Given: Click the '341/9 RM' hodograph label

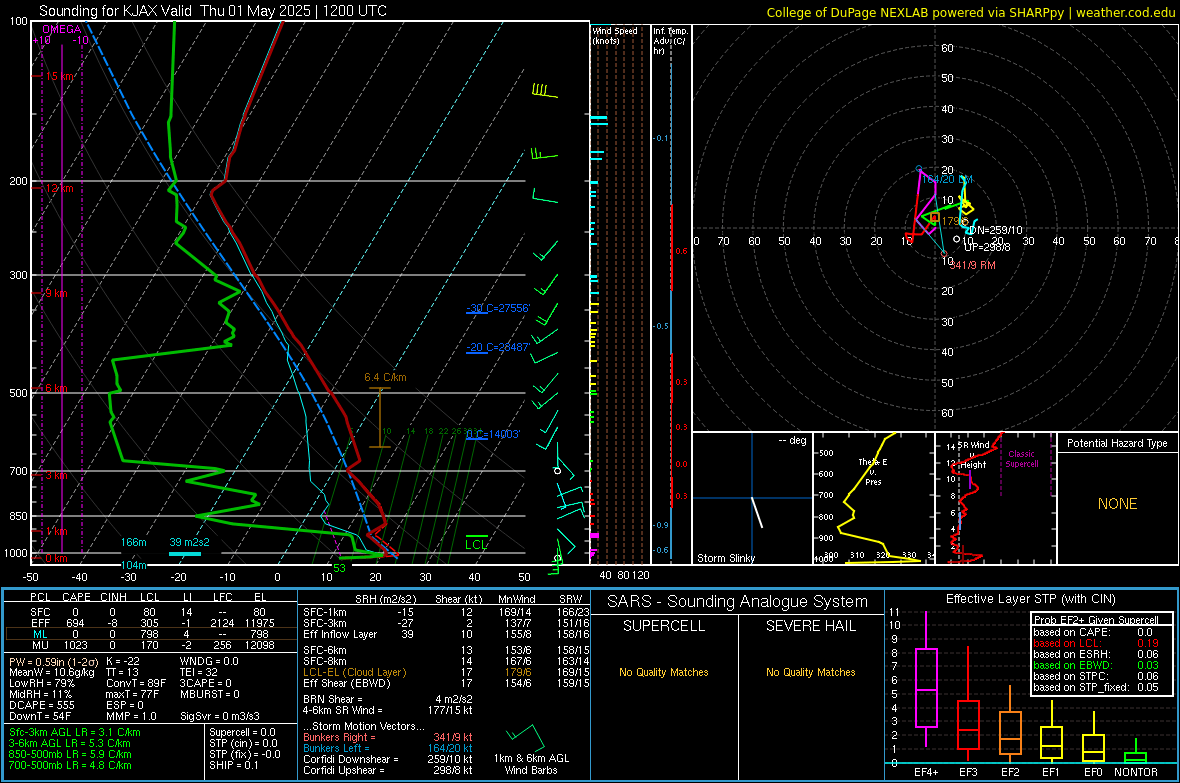Looking at the screenshot, I should pyautogui.click(x=972, y=265).
